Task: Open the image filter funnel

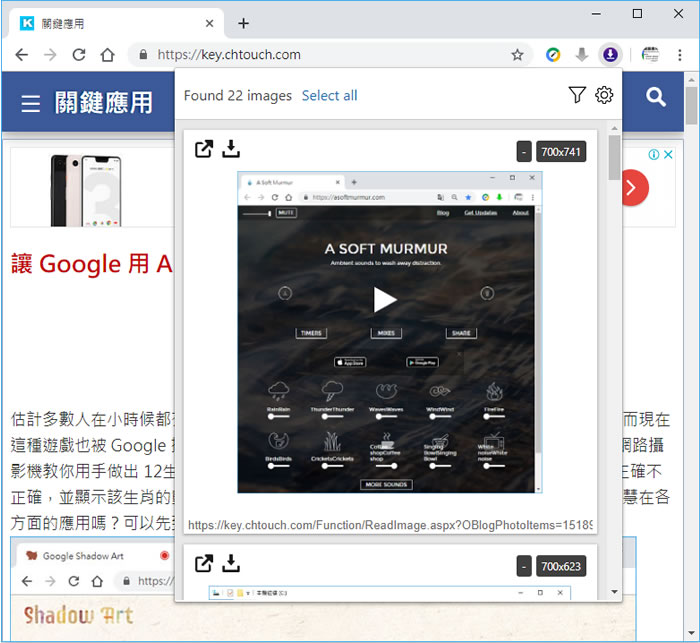Action: 577,95
